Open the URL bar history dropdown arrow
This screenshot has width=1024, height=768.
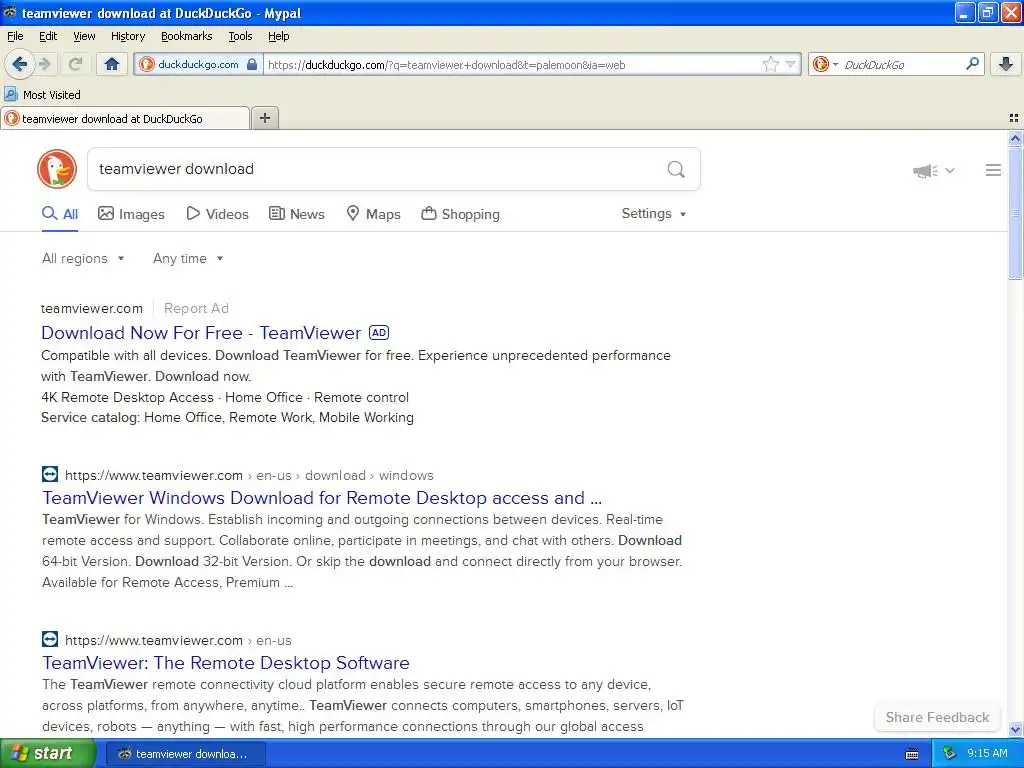[791, 64]
